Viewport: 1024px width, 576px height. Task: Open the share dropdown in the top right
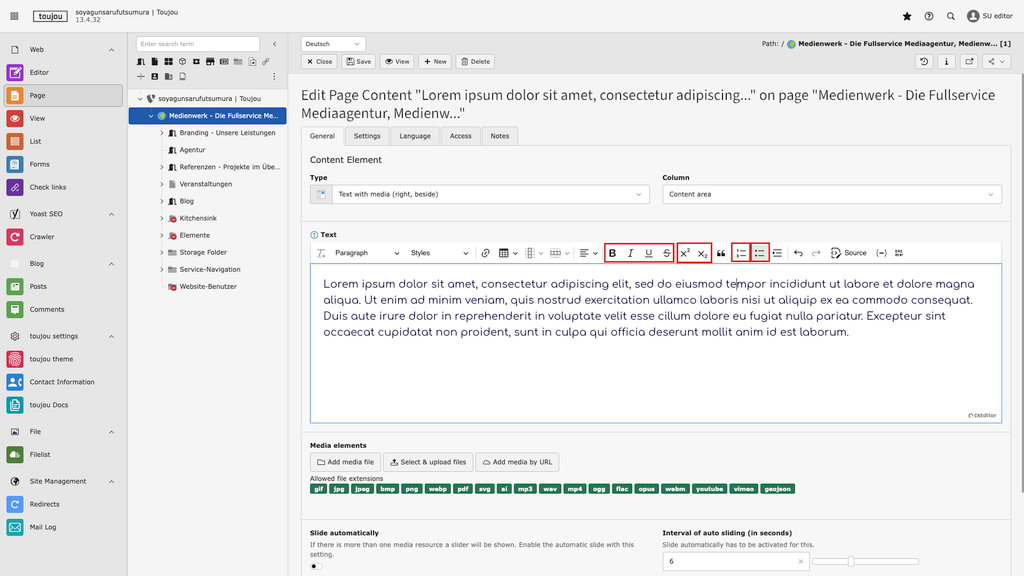[x=997, y=61]
